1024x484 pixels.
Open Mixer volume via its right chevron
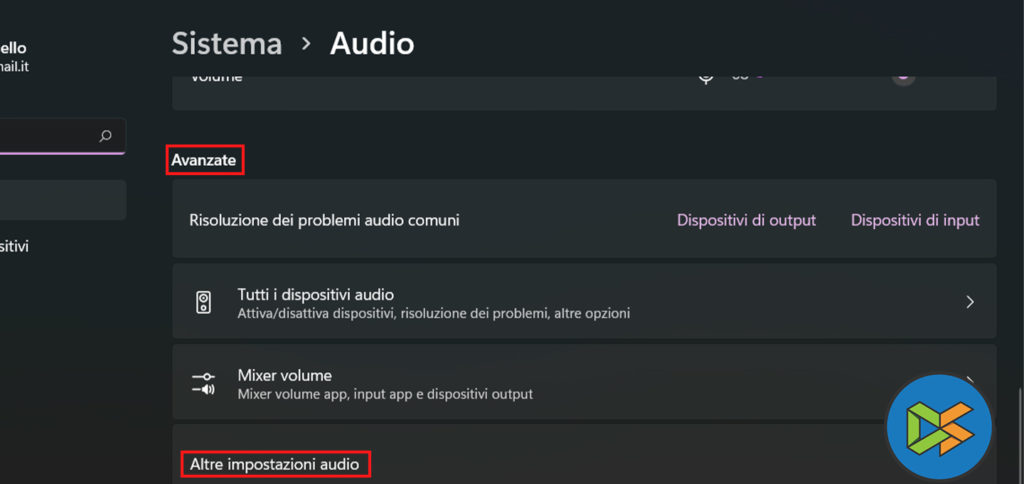(x=969, y=380)
